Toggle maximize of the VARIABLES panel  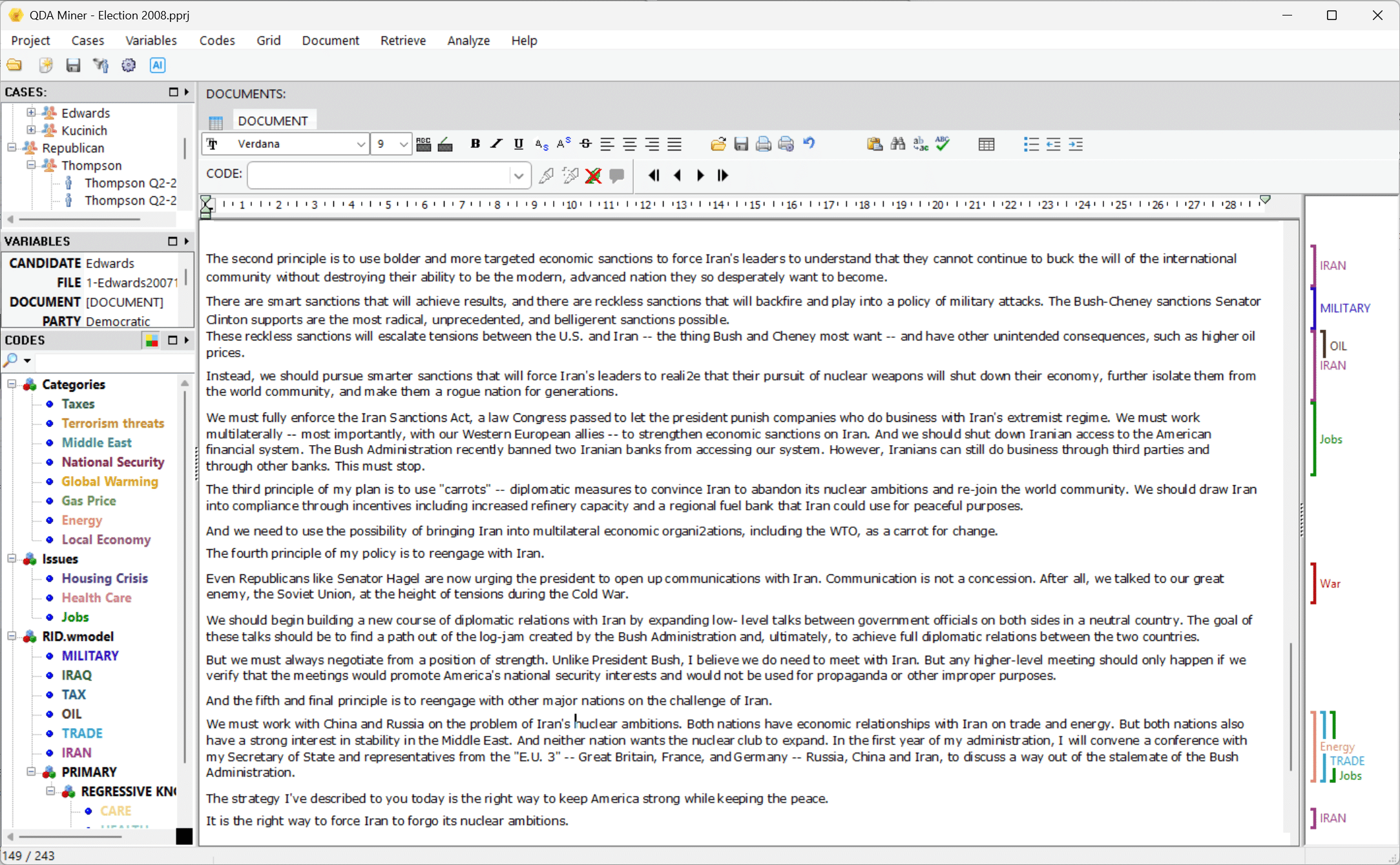pos(172,241)
